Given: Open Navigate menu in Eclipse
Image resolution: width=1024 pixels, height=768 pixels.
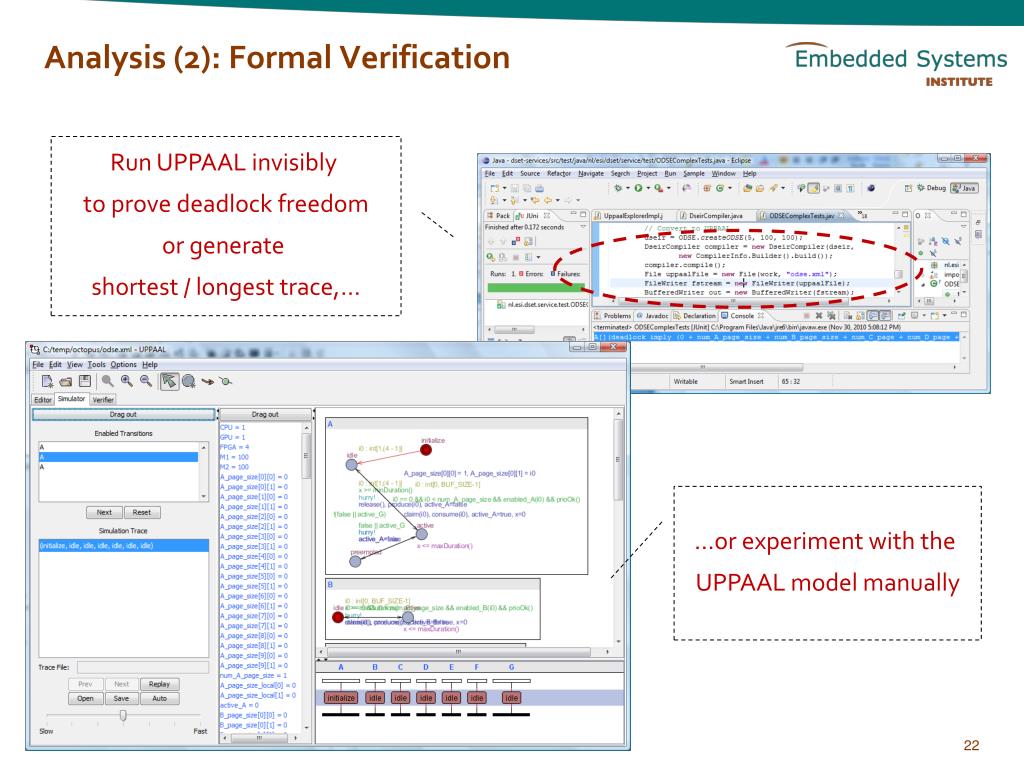Looking at the screenshot, I should coord(591,174).
